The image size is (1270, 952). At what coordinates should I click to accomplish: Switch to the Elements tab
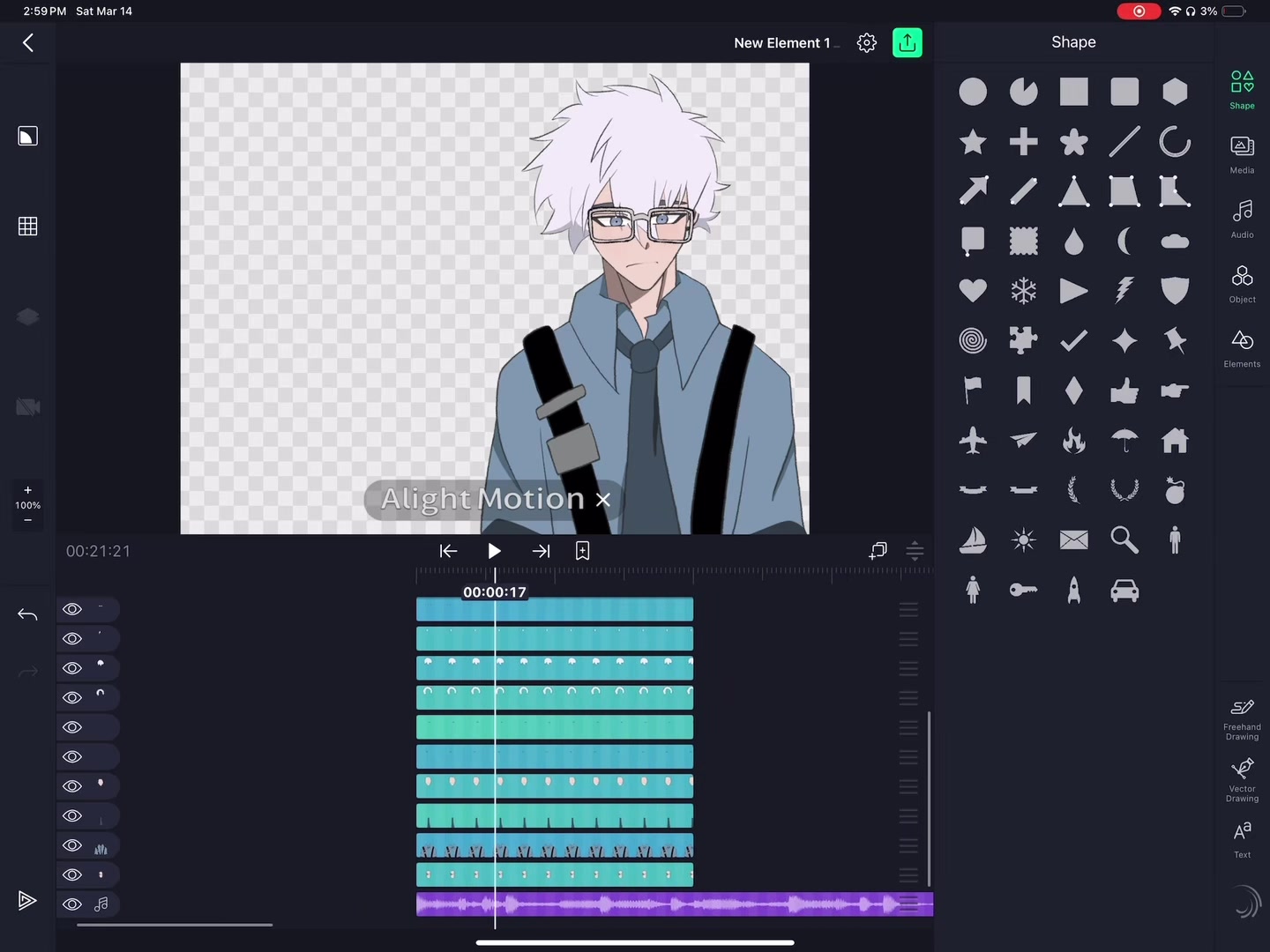click(1242, 348)
